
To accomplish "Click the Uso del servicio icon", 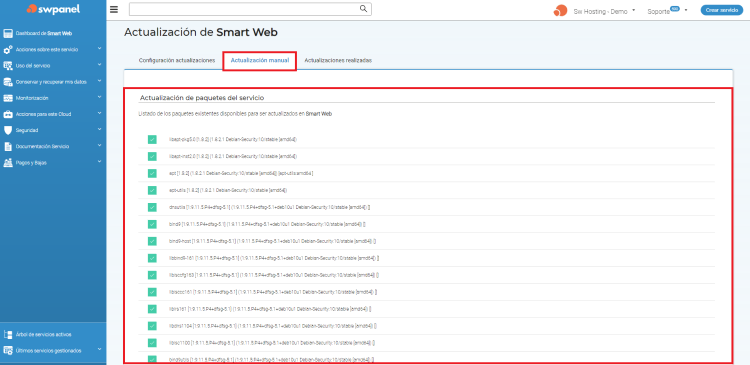I will (8, 66).
